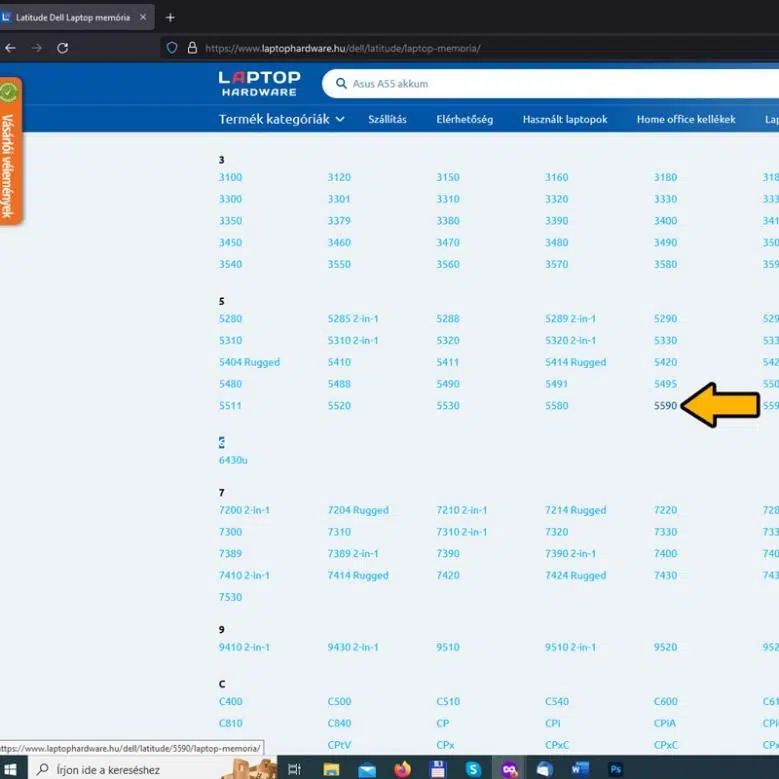Open the 3560 model link
The height and width of the screenshot is (779, 779).
pos(448,264)
